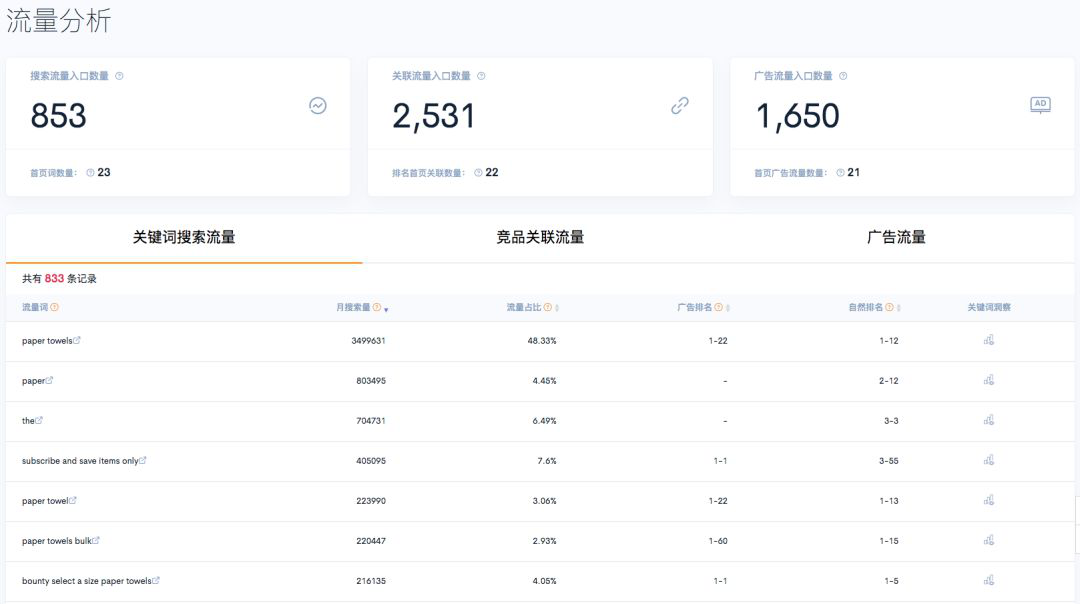The width and height of the screenshot is (1080, 604).
Task: Click the help icon beside 搜索流量入口数量
Action: tap(119, 75)
